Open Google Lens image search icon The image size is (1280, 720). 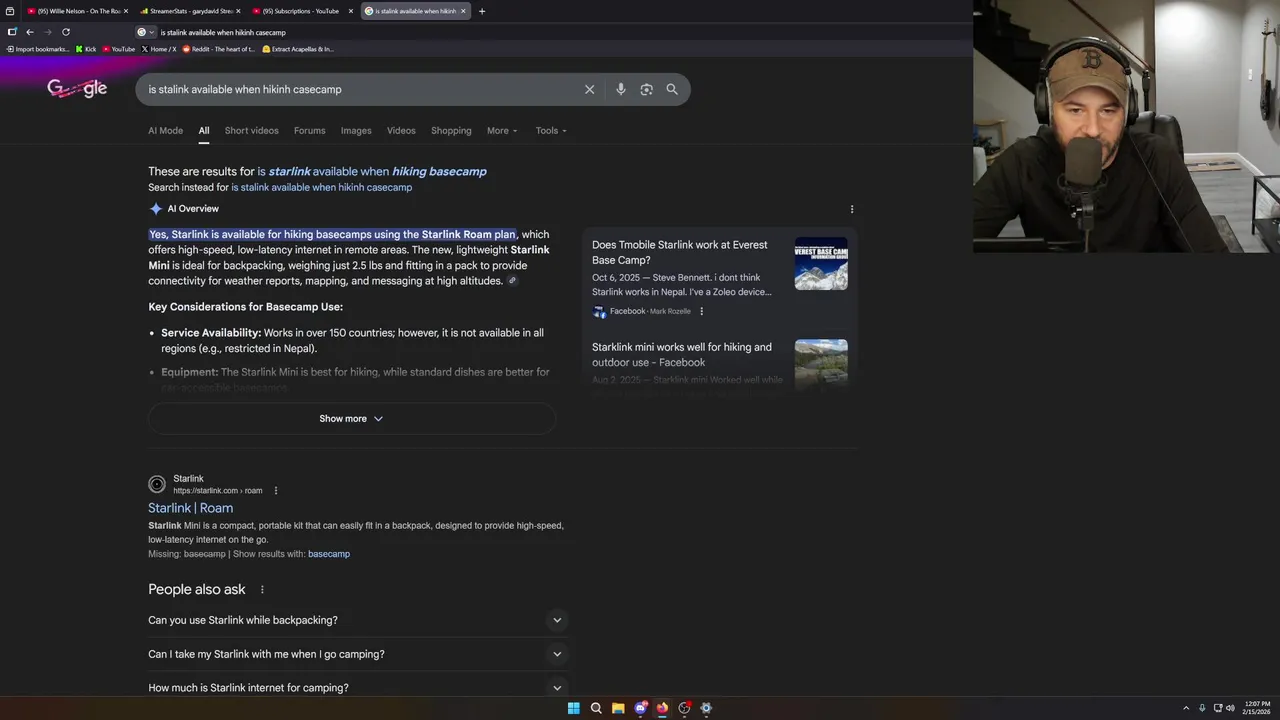pyautogui.click(x=646, y=89)
